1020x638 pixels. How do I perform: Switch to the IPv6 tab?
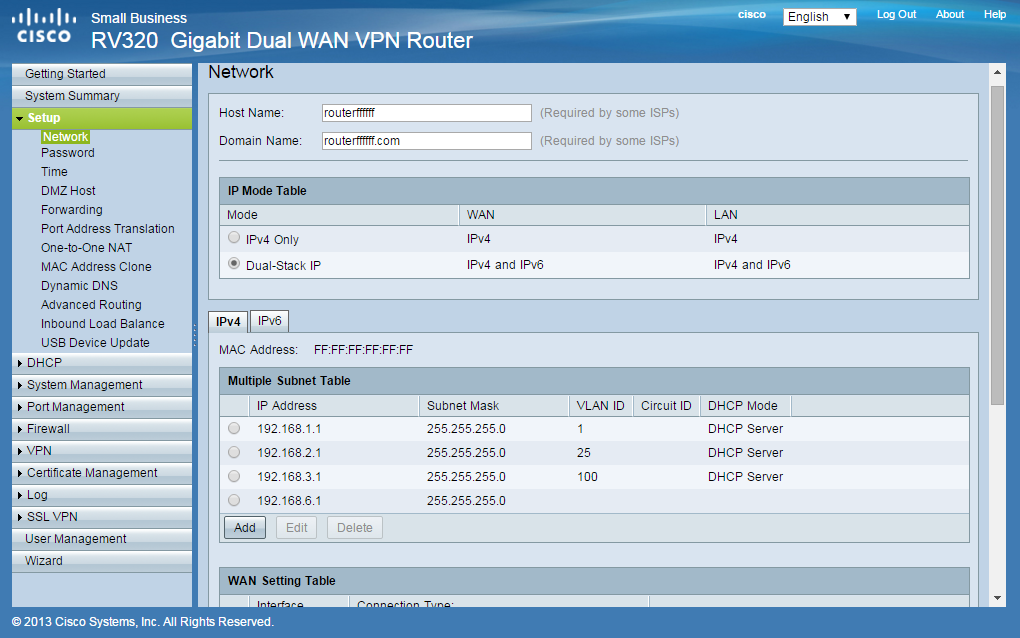point(268,321)
